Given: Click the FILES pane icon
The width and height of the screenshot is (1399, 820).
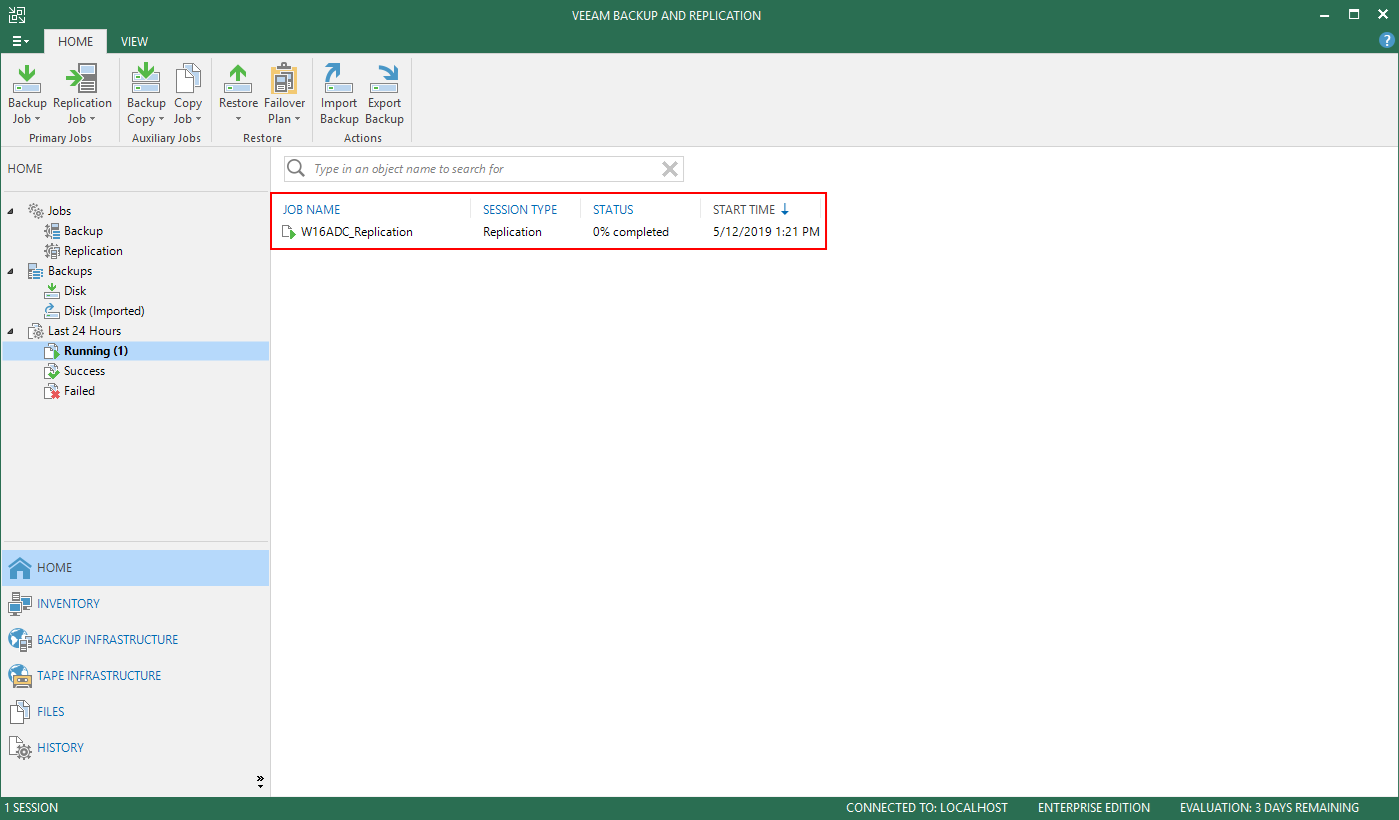Looking at the screenshot, I should coord(20,712).
